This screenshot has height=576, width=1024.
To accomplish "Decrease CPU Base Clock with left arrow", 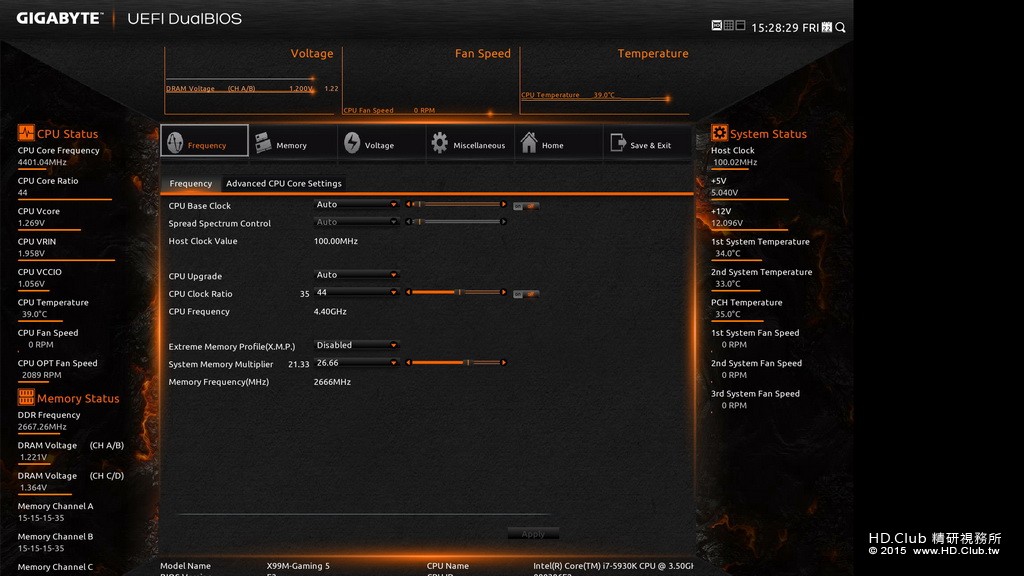I will (408, 204).
